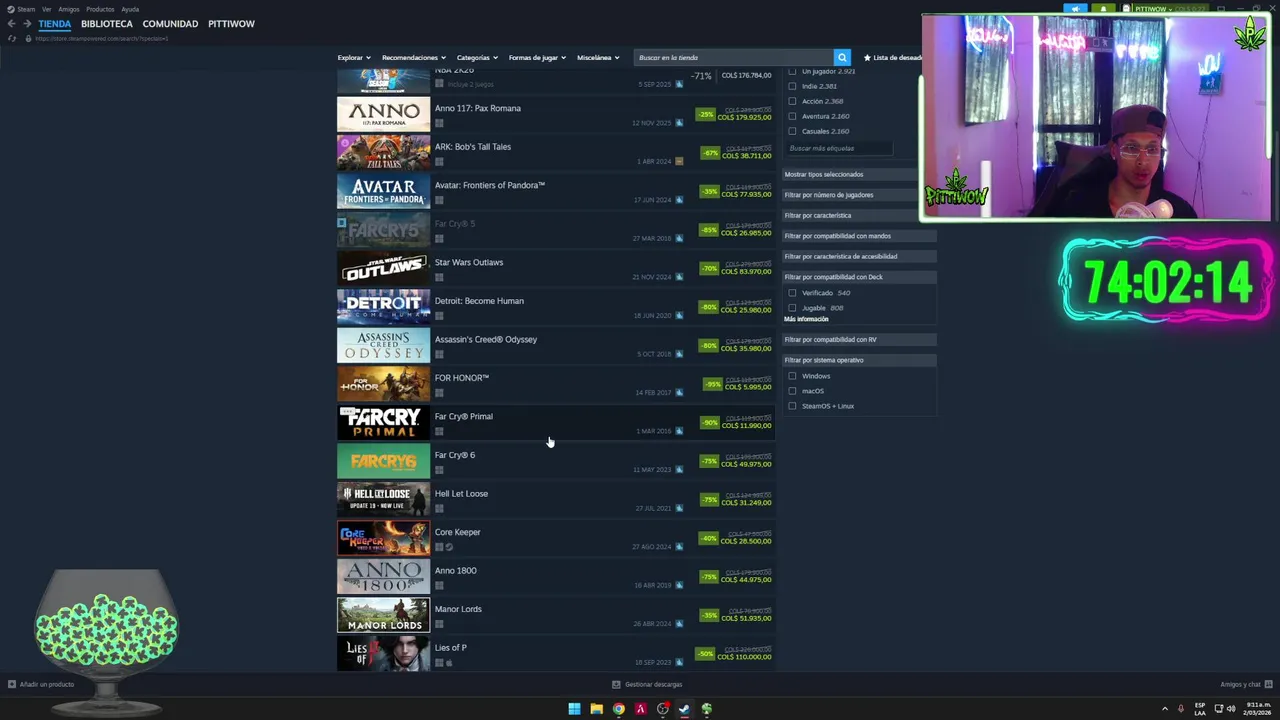Show hidden system tray icons
Viewport: 1280px width, 720px height.
1165,709
